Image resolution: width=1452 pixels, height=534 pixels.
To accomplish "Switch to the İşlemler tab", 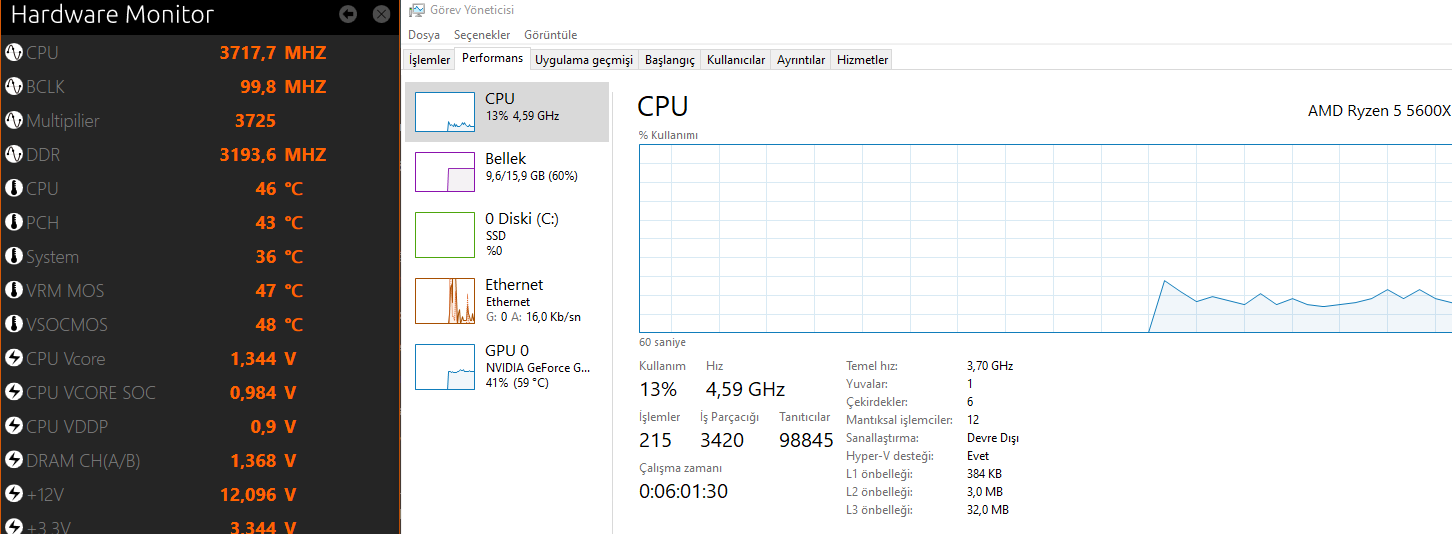I will (x=429, y=60).
